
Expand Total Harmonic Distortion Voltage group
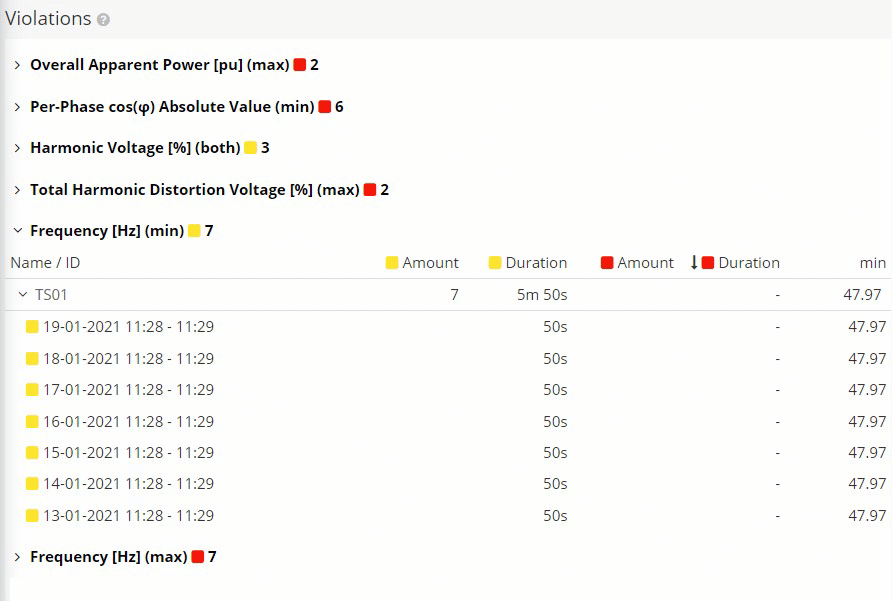17,190
